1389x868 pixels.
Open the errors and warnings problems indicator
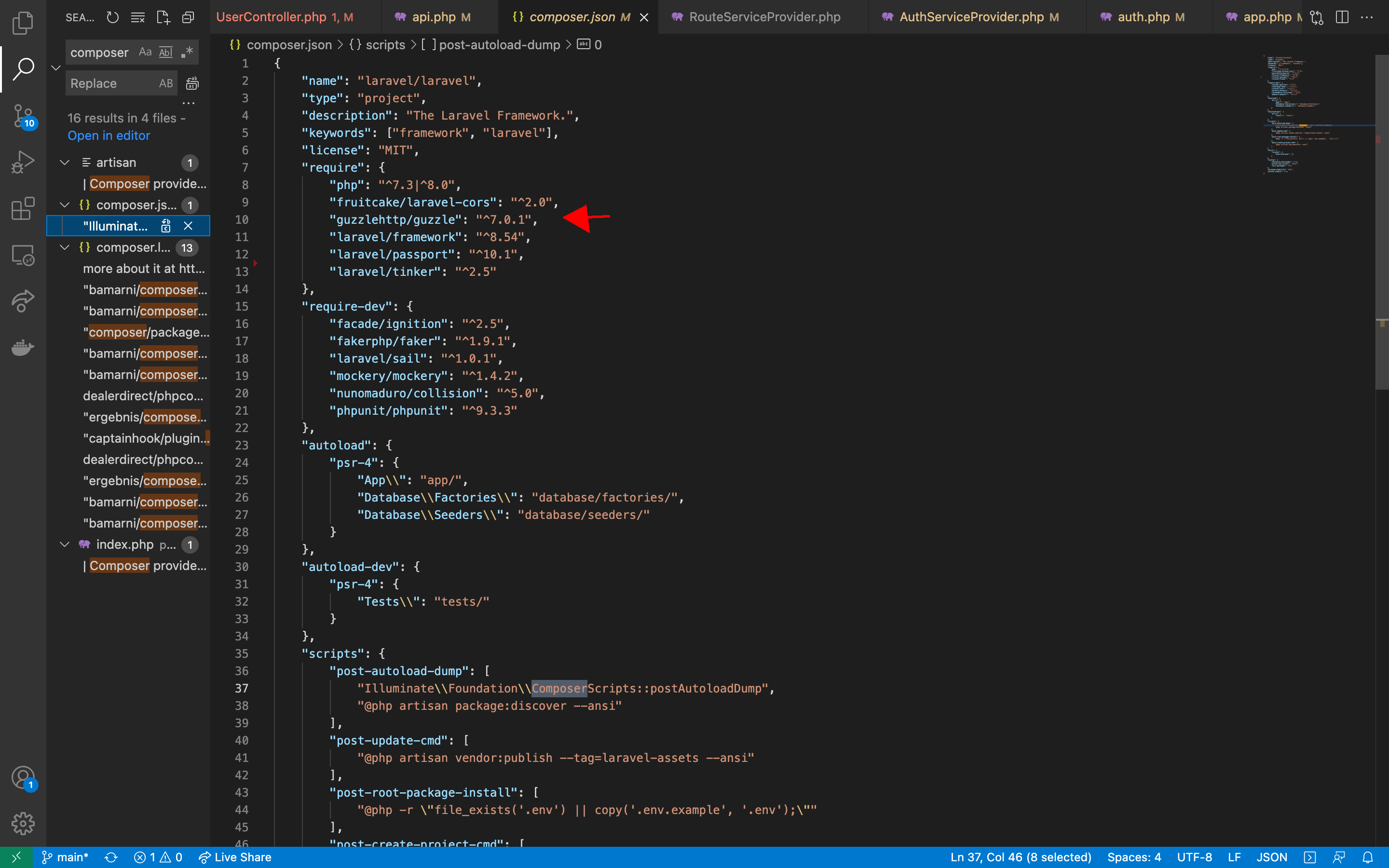point(158,857)
